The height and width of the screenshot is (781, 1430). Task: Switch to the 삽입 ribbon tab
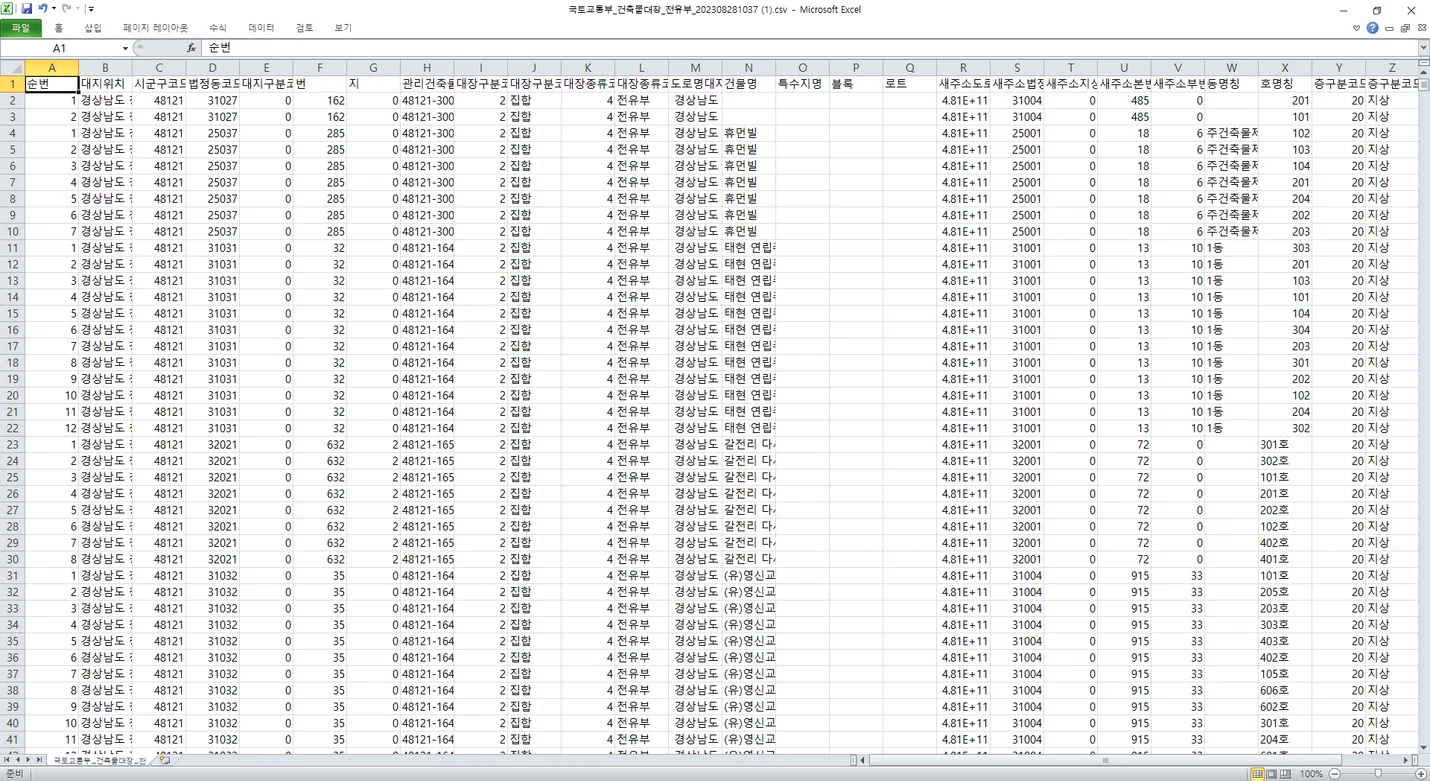tap(92, 28)
